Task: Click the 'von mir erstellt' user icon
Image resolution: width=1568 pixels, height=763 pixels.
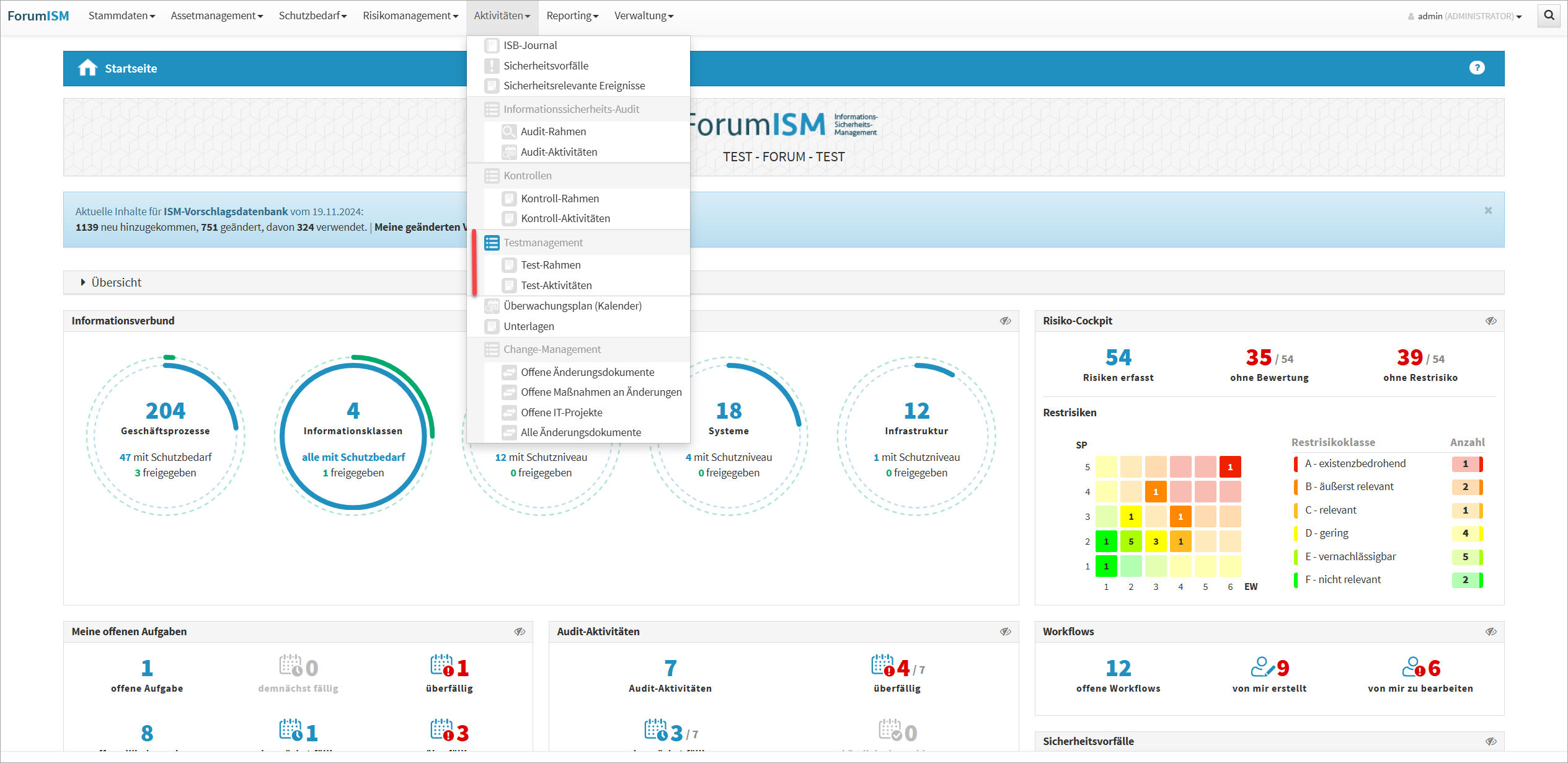Action: [1262, 667]
